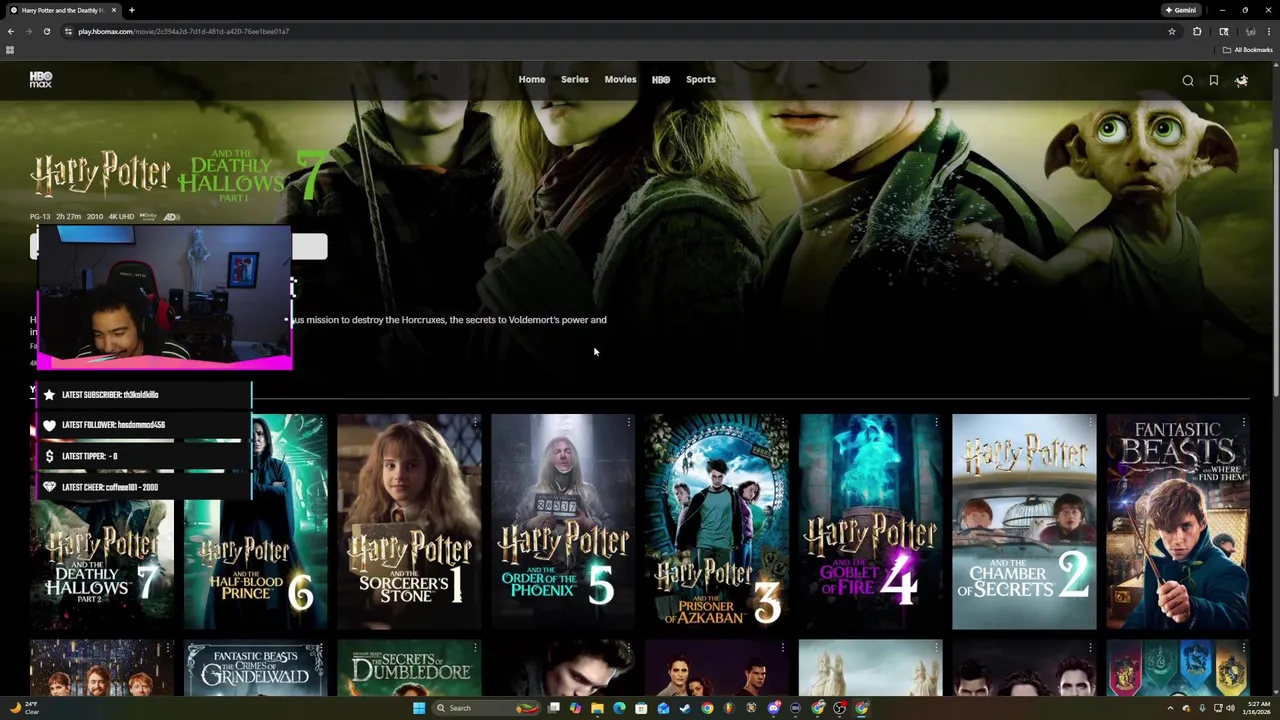Open the Home tab
Screen dimensions: 1280x720
coord(531,79)
